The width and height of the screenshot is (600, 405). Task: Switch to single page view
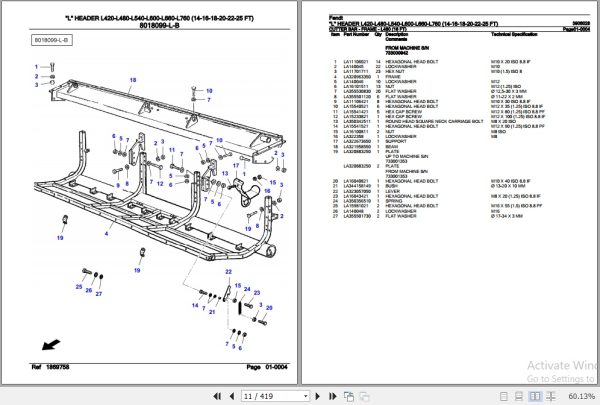(x=504, y=396)
